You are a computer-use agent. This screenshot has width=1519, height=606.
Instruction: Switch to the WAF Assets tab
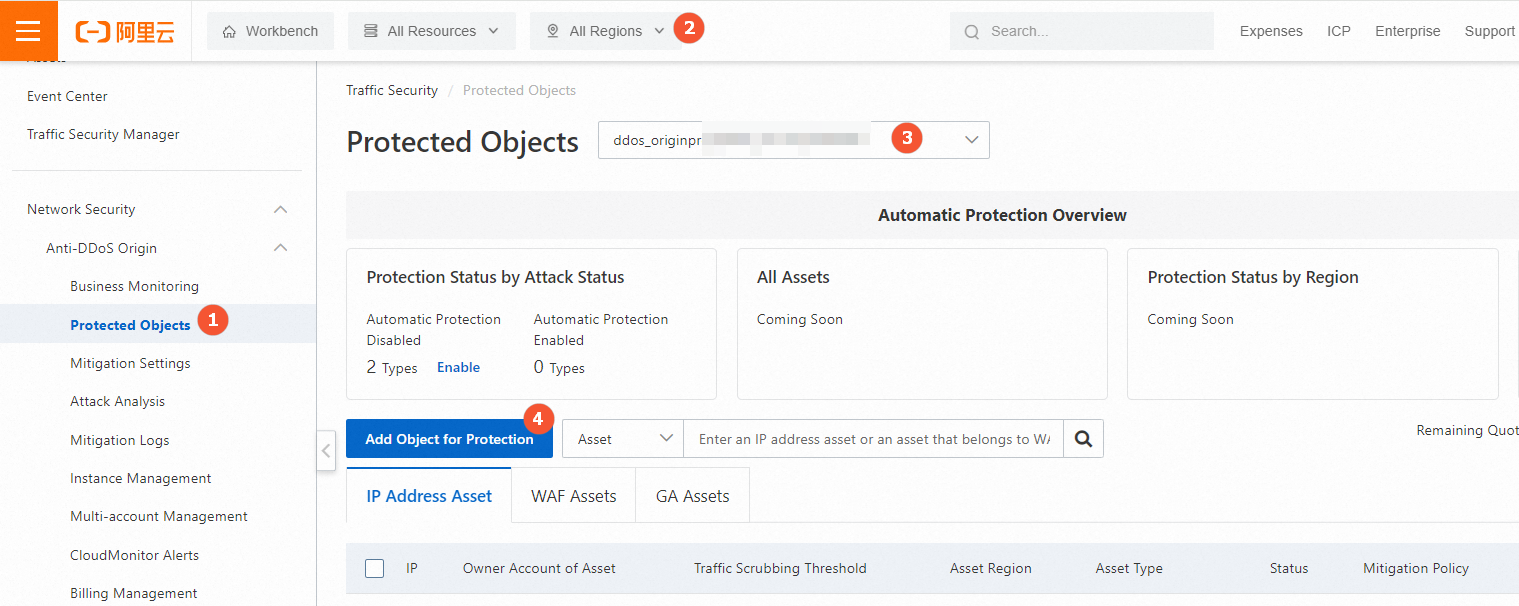coord(573,496)
